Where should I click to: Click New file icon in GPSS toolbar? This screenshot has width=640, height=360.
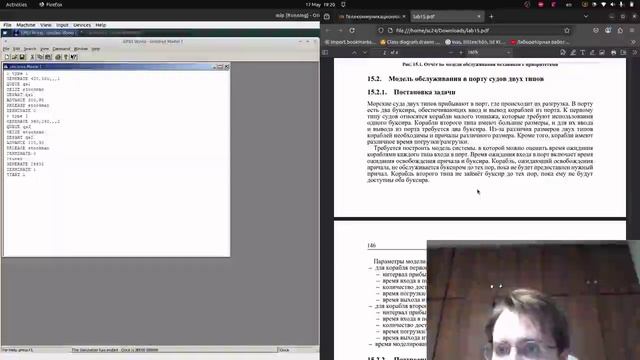(7, 57)
